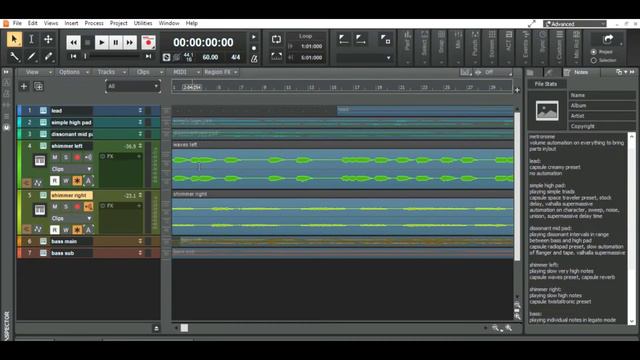
Task: Enable automation Read on shimmer left
Action: coord(55,180)
